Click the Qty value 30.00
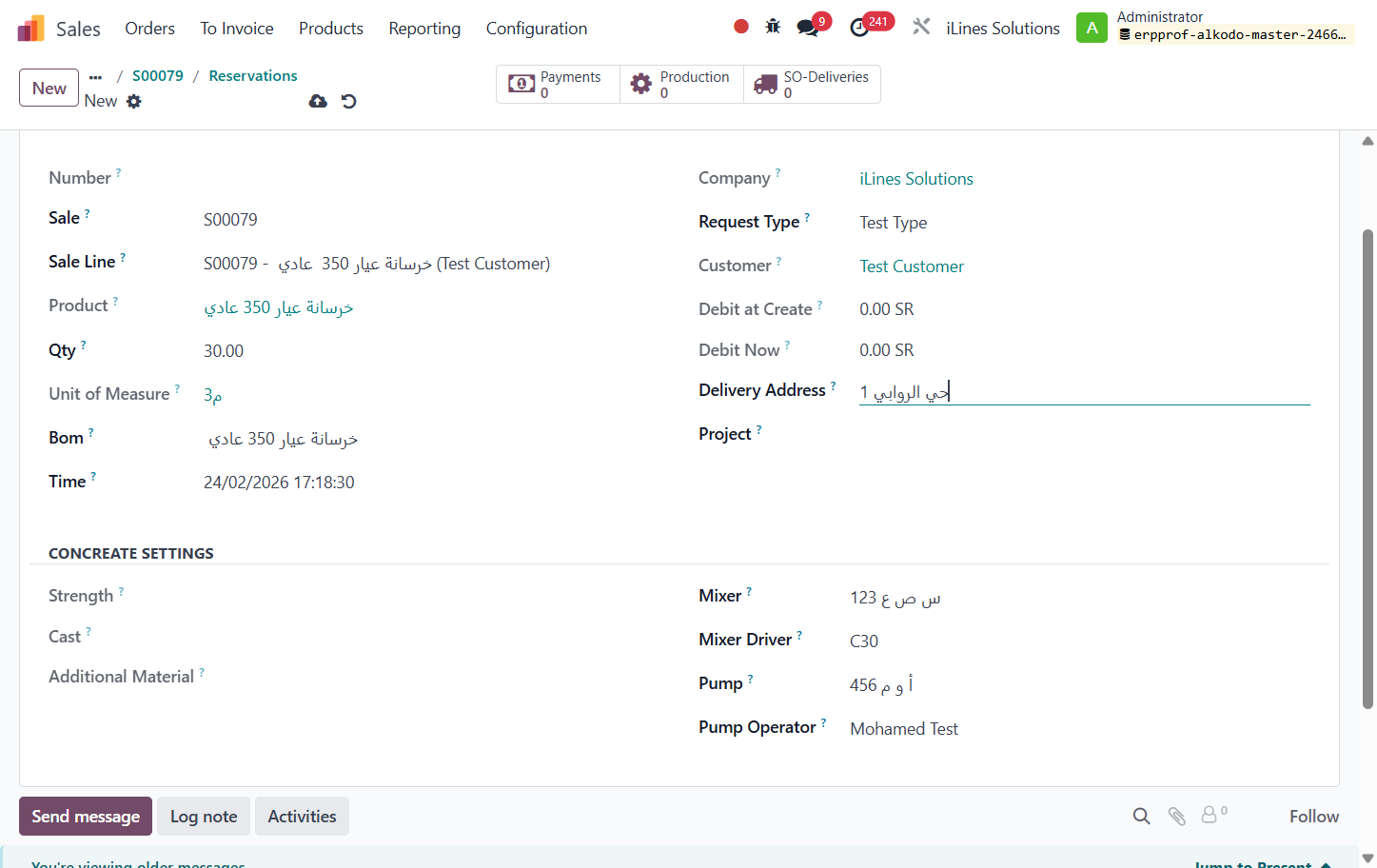 click(x=224, y=351)
